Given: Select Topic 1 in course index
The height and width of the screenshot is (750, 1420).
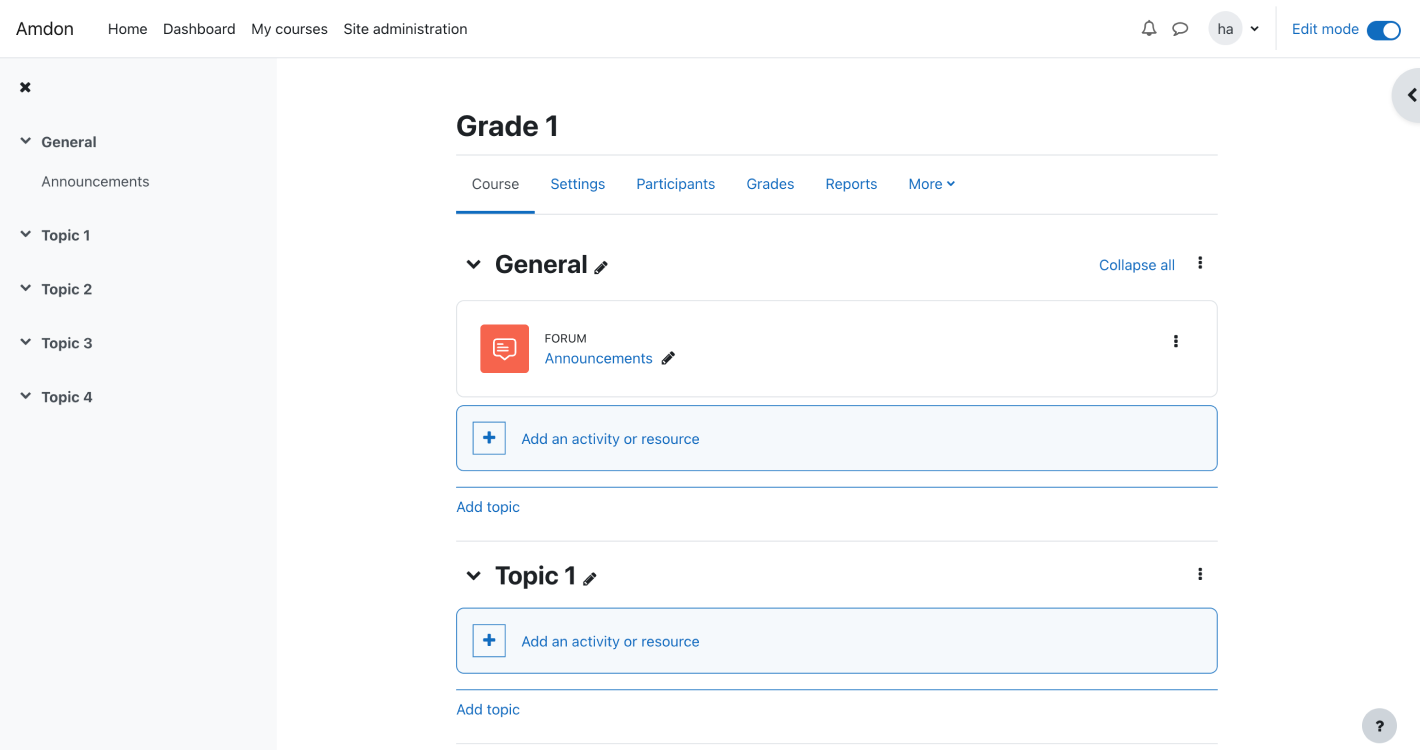Looking at the screenshot, I should point(66,236).
